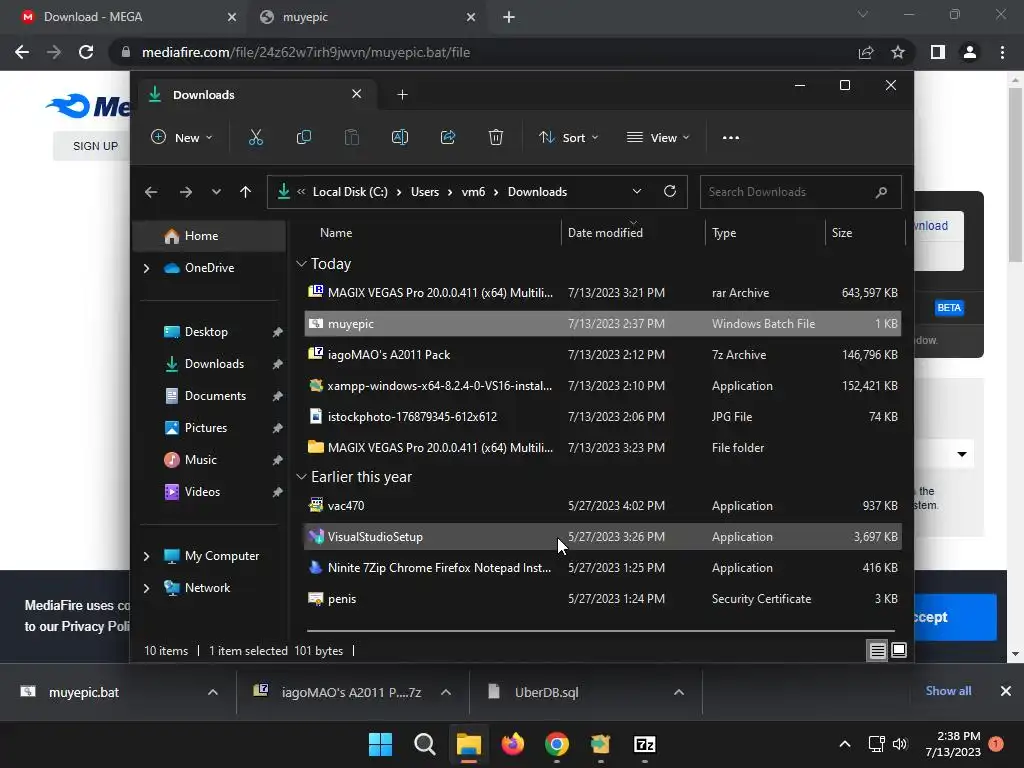Select the muyepic batch file

[602, 324]
